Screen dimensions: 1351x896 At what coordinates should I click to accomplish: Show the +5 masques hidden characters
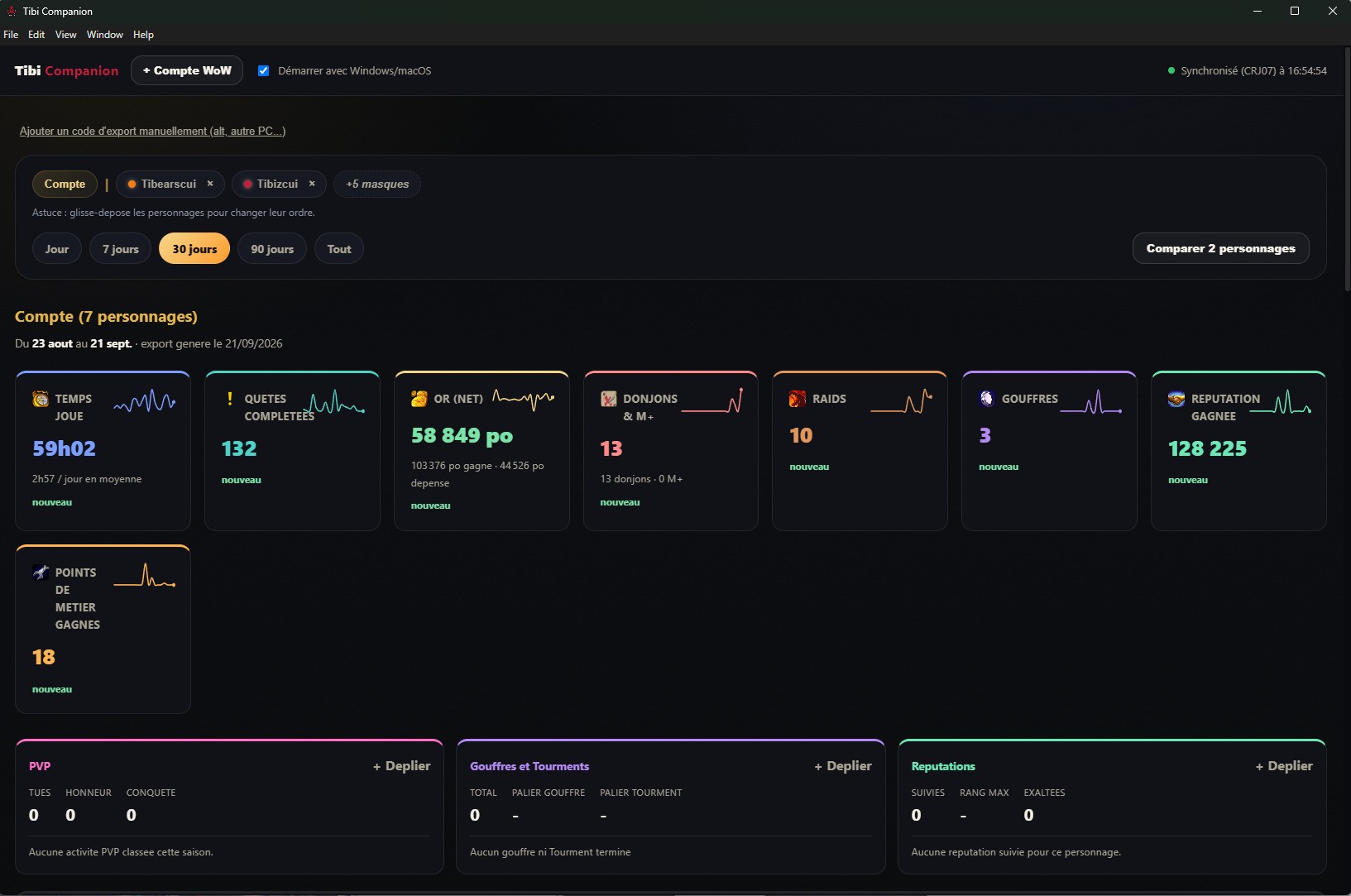pyautogui.click(x=377, y=184)
